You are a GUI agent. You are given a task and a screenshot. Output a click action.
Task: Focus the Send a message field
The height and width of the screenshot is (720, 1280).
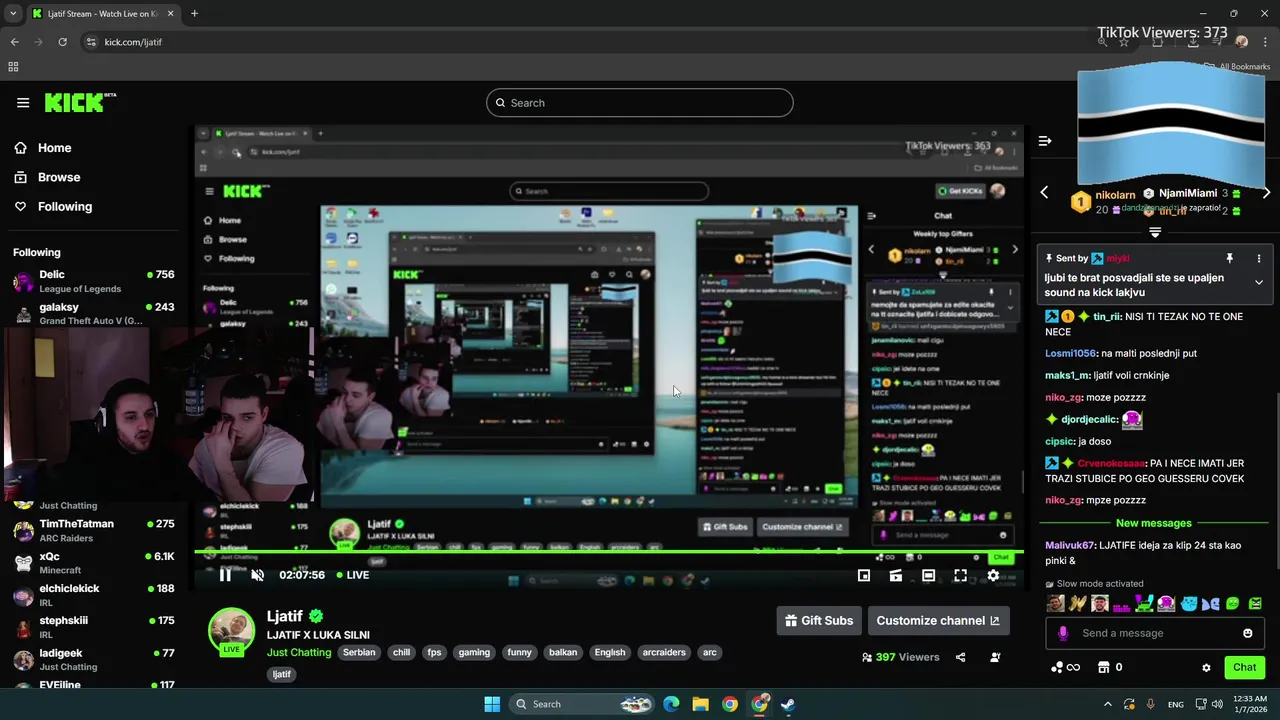click(x=1155, y=633)
